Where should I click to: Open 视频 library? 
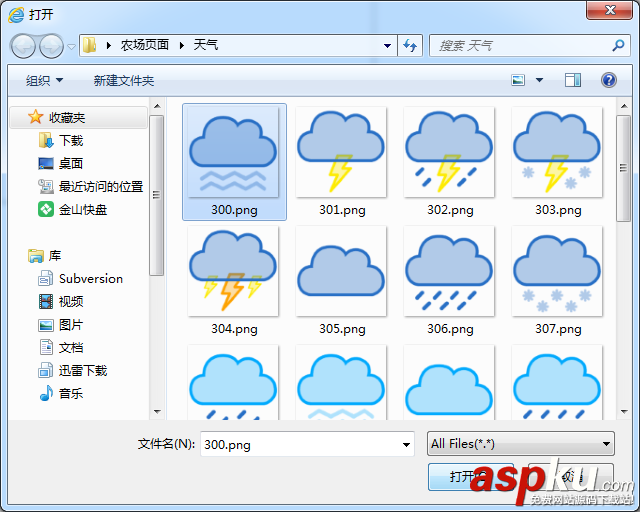click(71, 302)
